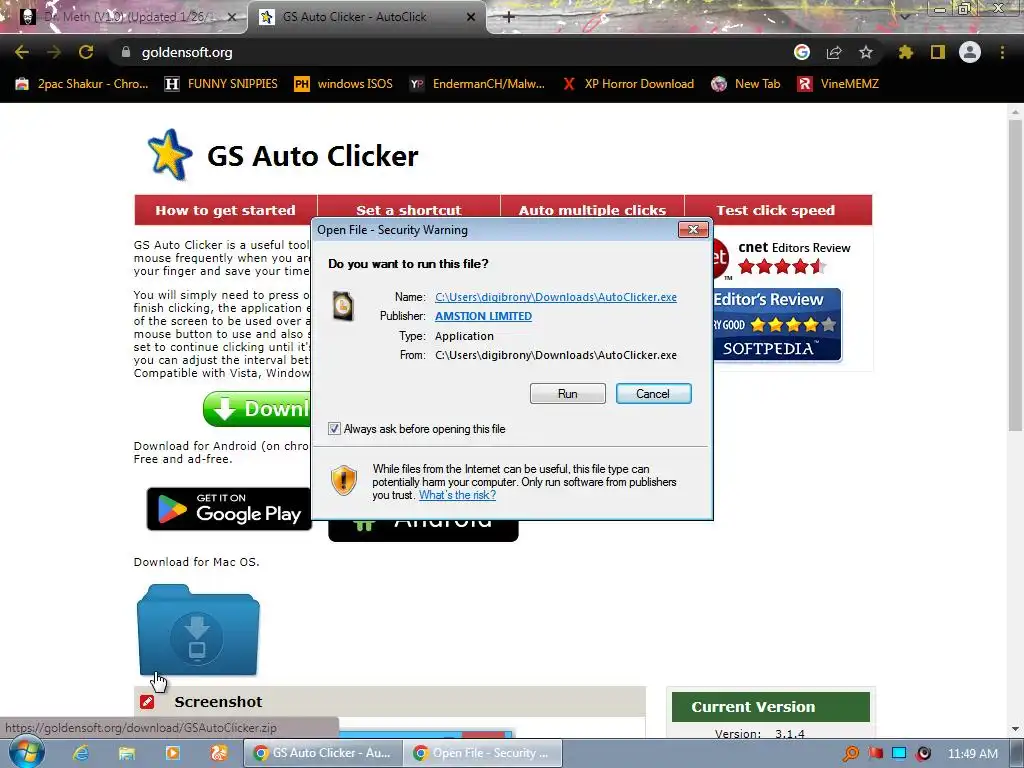Click the red flag tray icon
The image size is (1024, 768).
876,754
